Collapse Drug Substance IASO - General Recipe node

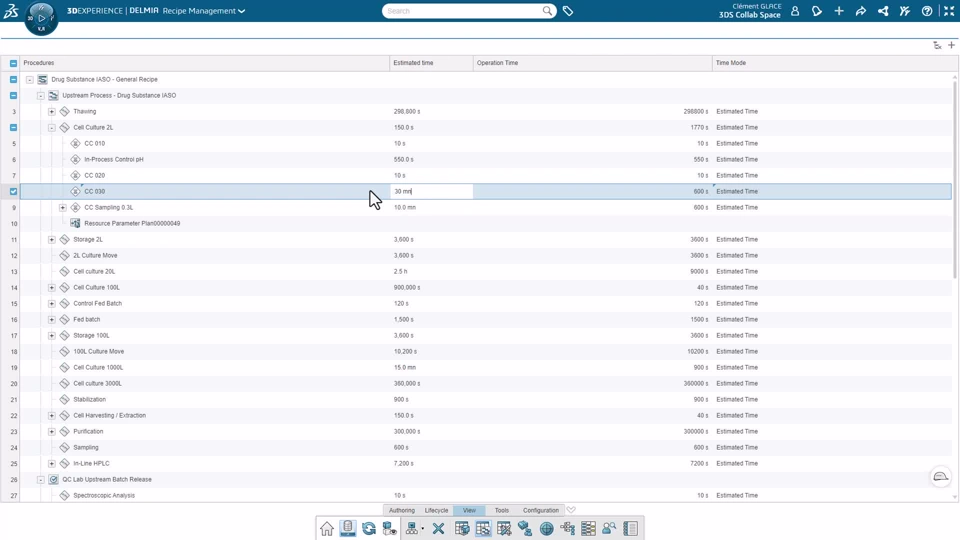point(29,80)
